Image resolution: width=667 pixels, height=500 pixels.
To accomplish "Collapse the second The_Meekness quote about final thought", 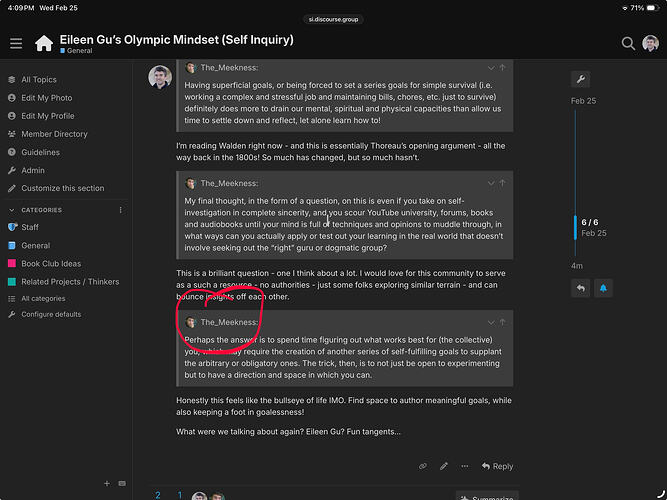I will click(x=491, y=183).
